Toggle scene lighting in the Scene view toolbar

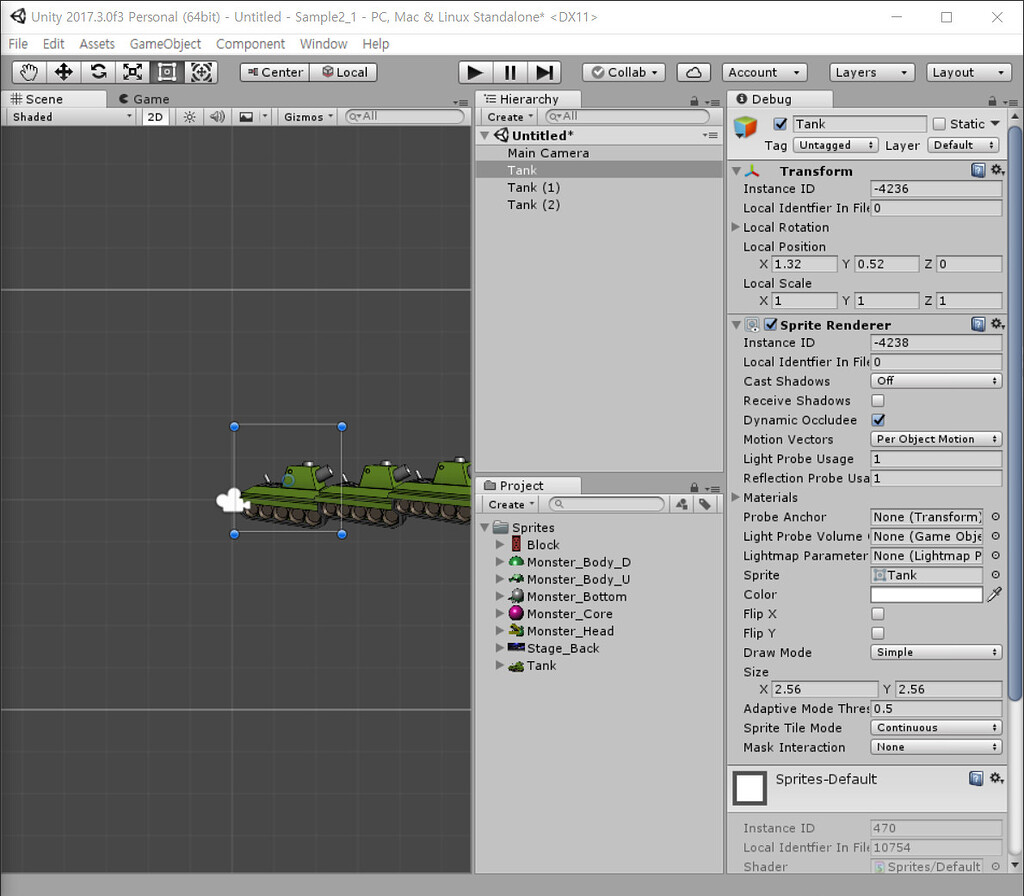click(188, 116)
